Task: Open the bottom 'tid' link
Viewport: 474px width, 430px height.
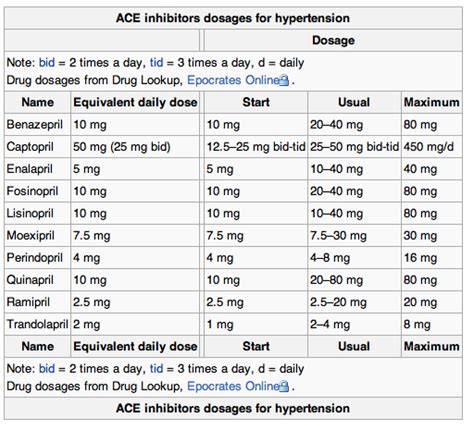Action: pos(156,369)
